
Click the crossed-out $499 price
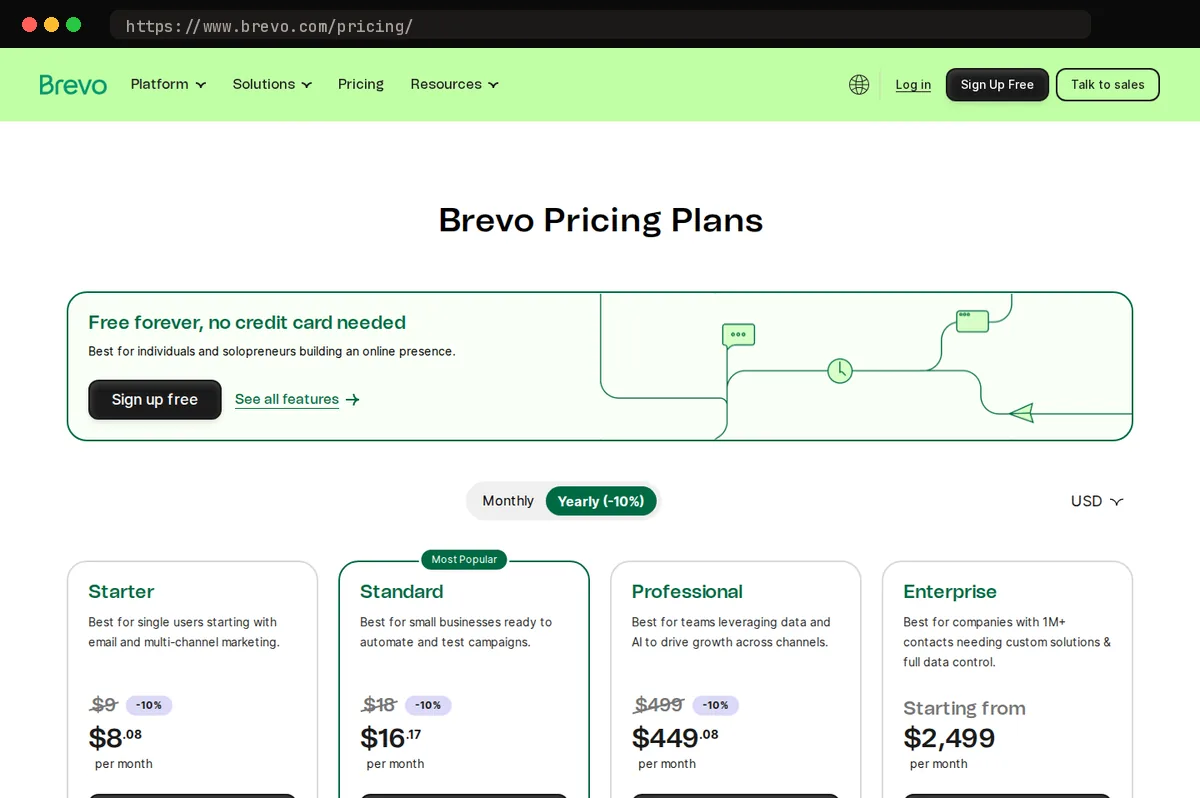(x=659, y=705)
